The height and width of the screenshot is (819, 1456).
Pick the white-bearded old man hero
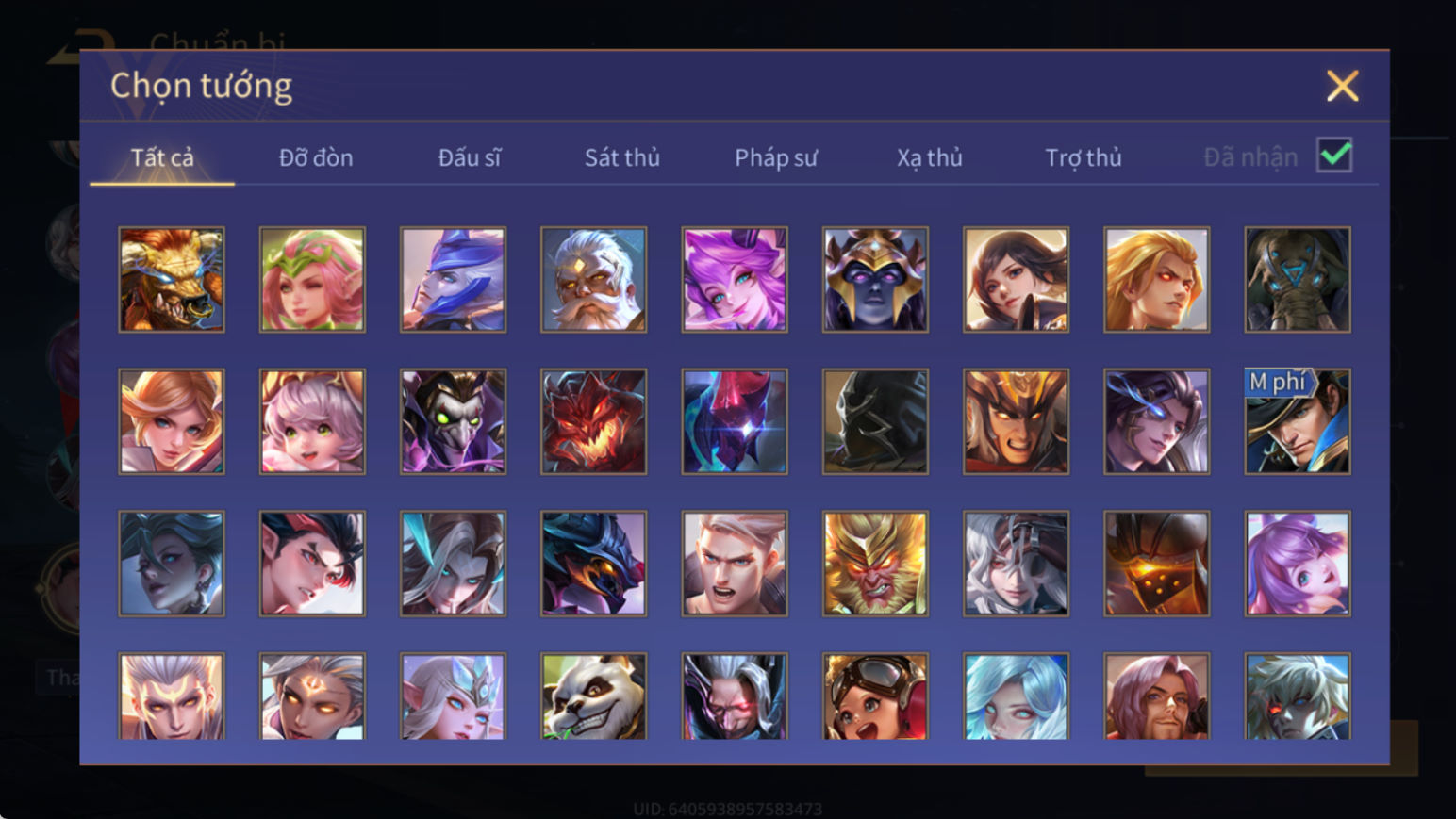point(594,280)
